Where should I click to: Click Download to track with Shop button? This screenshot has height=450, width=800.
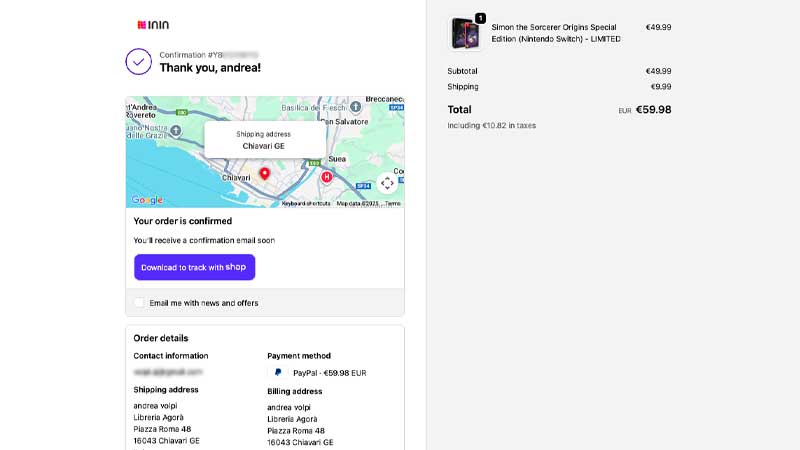point(195,267)
